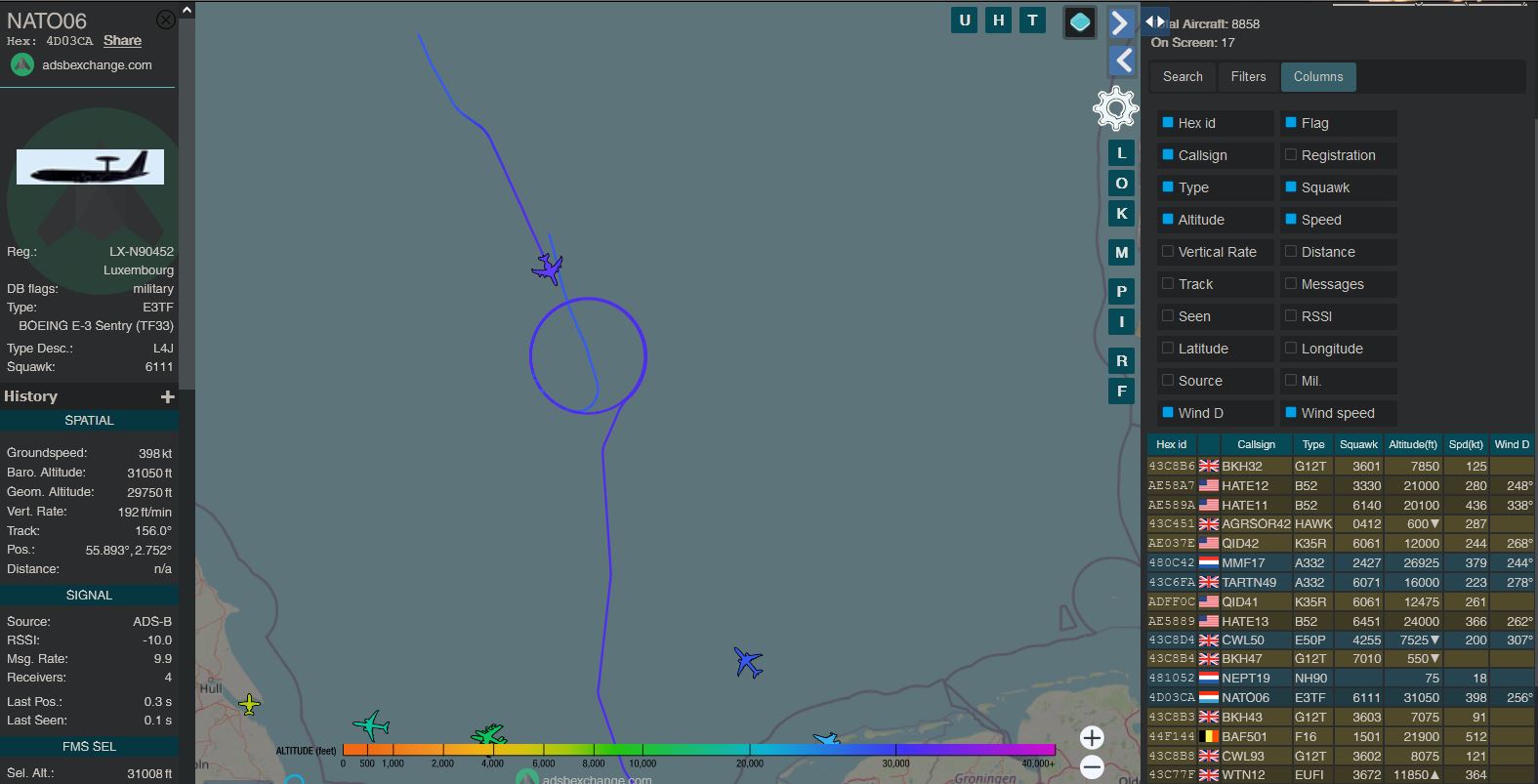1538x784 pixels.
Task: Disable the Wind speed column
Action: click(x=1290, y=413)
